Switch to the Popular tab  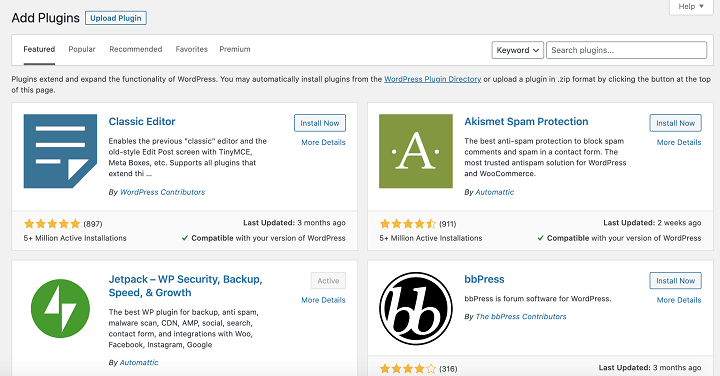pyautogui.click(x=82, y=49)
